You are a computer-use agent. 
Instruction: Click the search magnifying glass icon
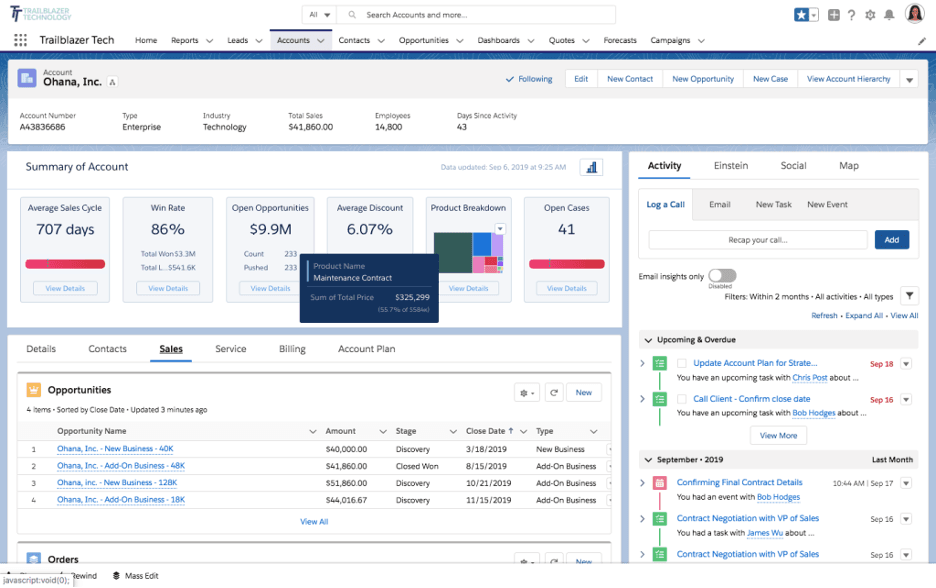[x=351, y=15]
